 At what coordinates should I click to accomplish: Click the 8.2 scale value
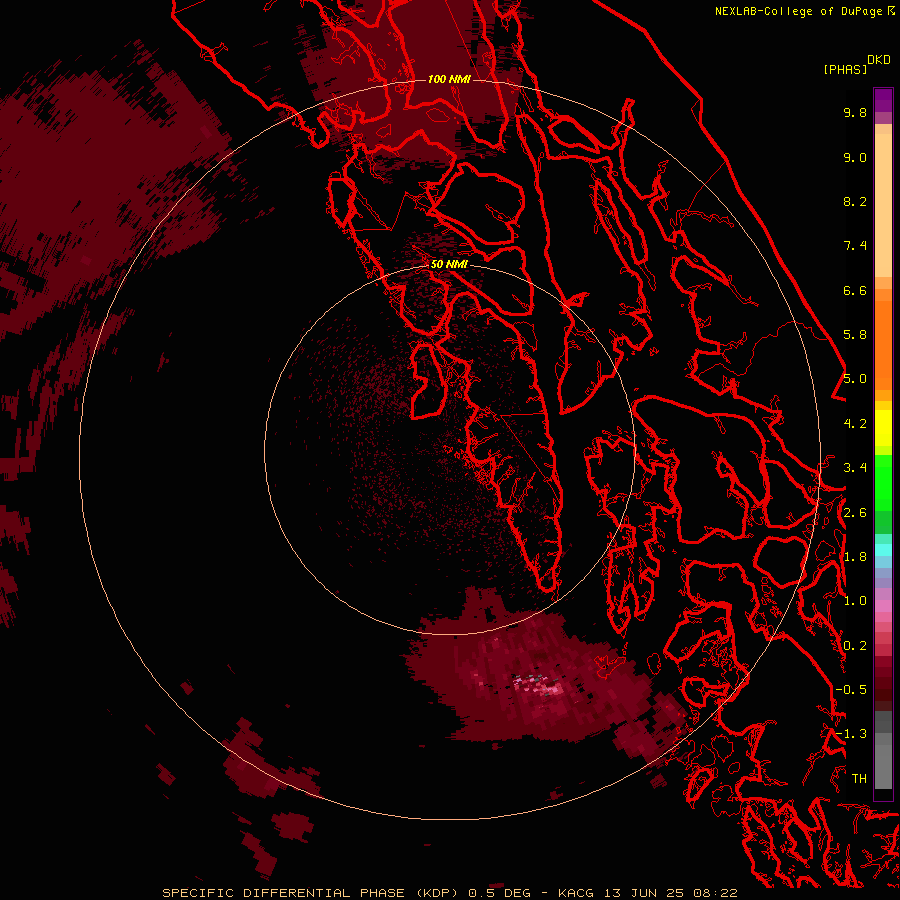coord(855,201)
